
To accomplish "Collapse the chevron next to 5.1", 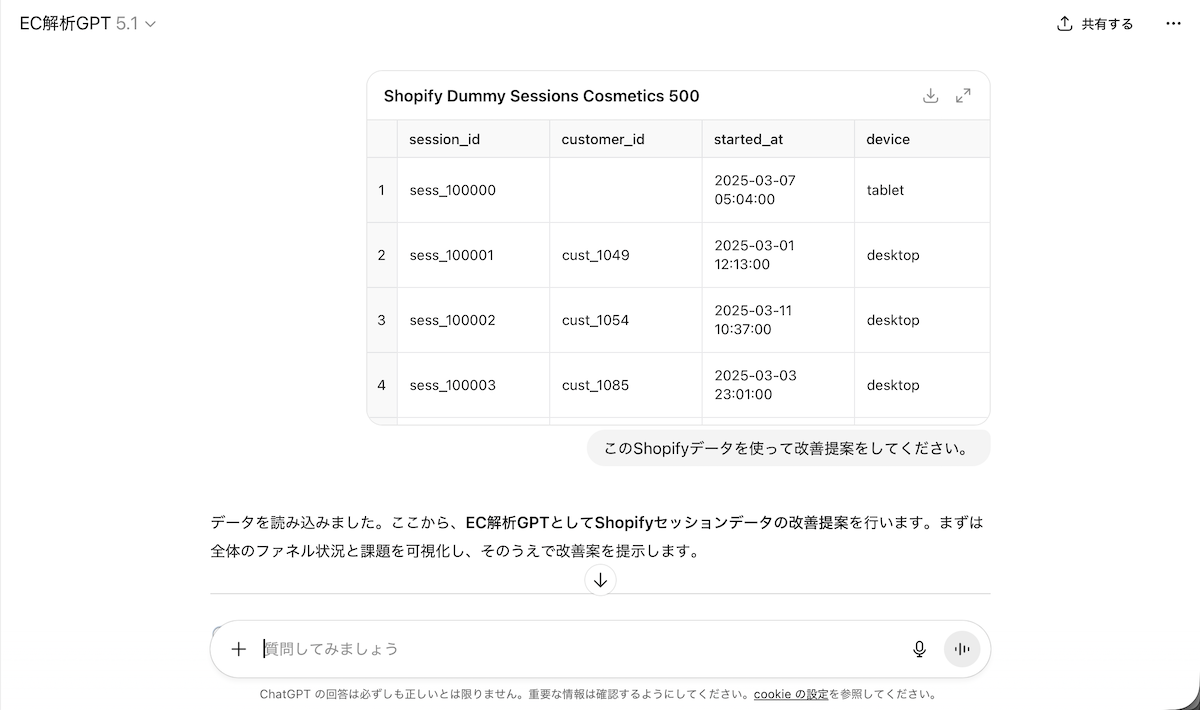I will pyautogui.click(x=148, y=23).
